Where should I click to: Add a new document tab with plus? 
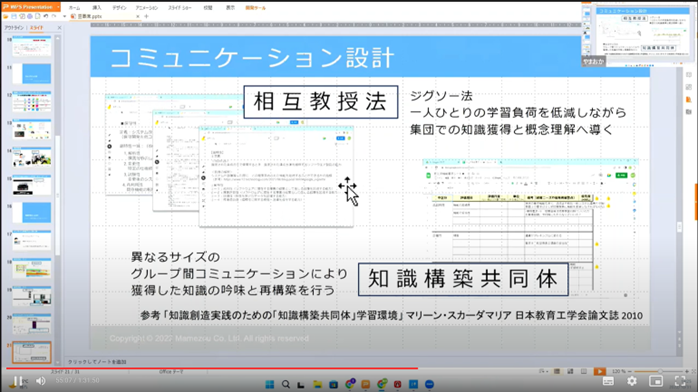[146, 16]
